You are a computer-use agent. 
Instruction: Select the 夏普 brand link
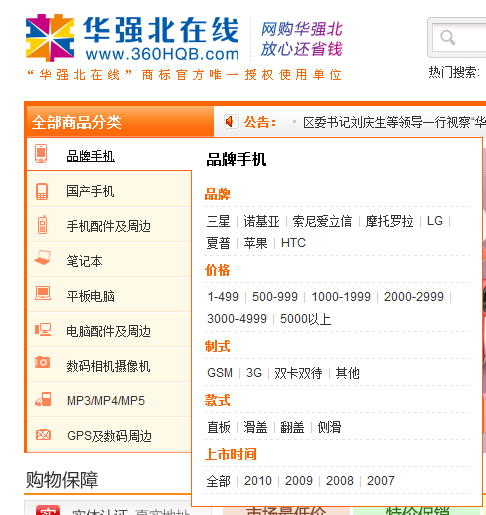tap(219, 243)
